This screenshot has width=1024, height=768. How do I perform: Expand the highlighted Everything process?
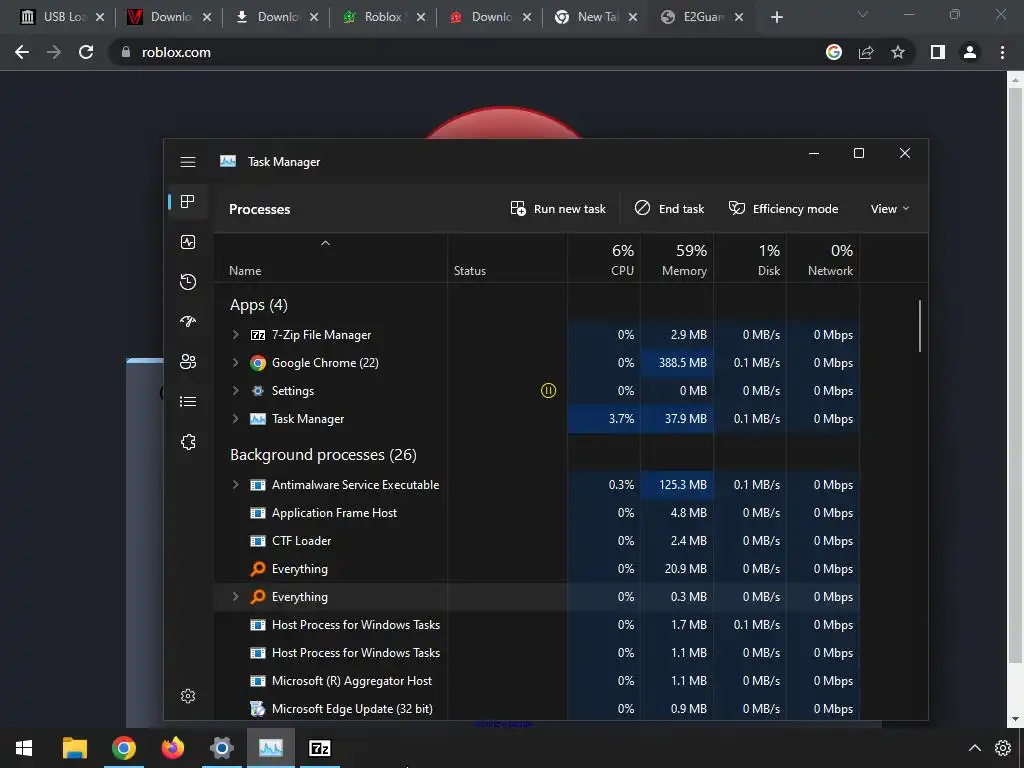click(x=236, y=596)
